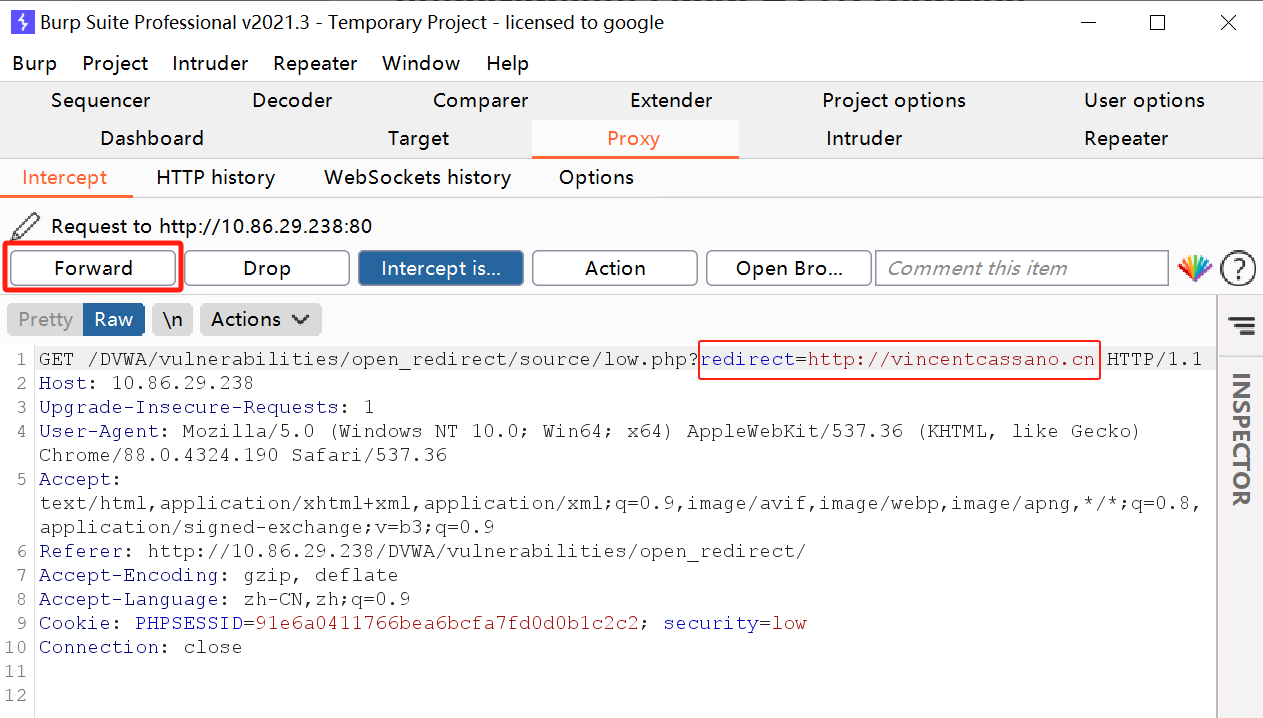The height and width of the screenshot is (718, 1263).
Task: Toggle the \n non-printable characters button
Action: pyautogui.click(x=172, y=320)
